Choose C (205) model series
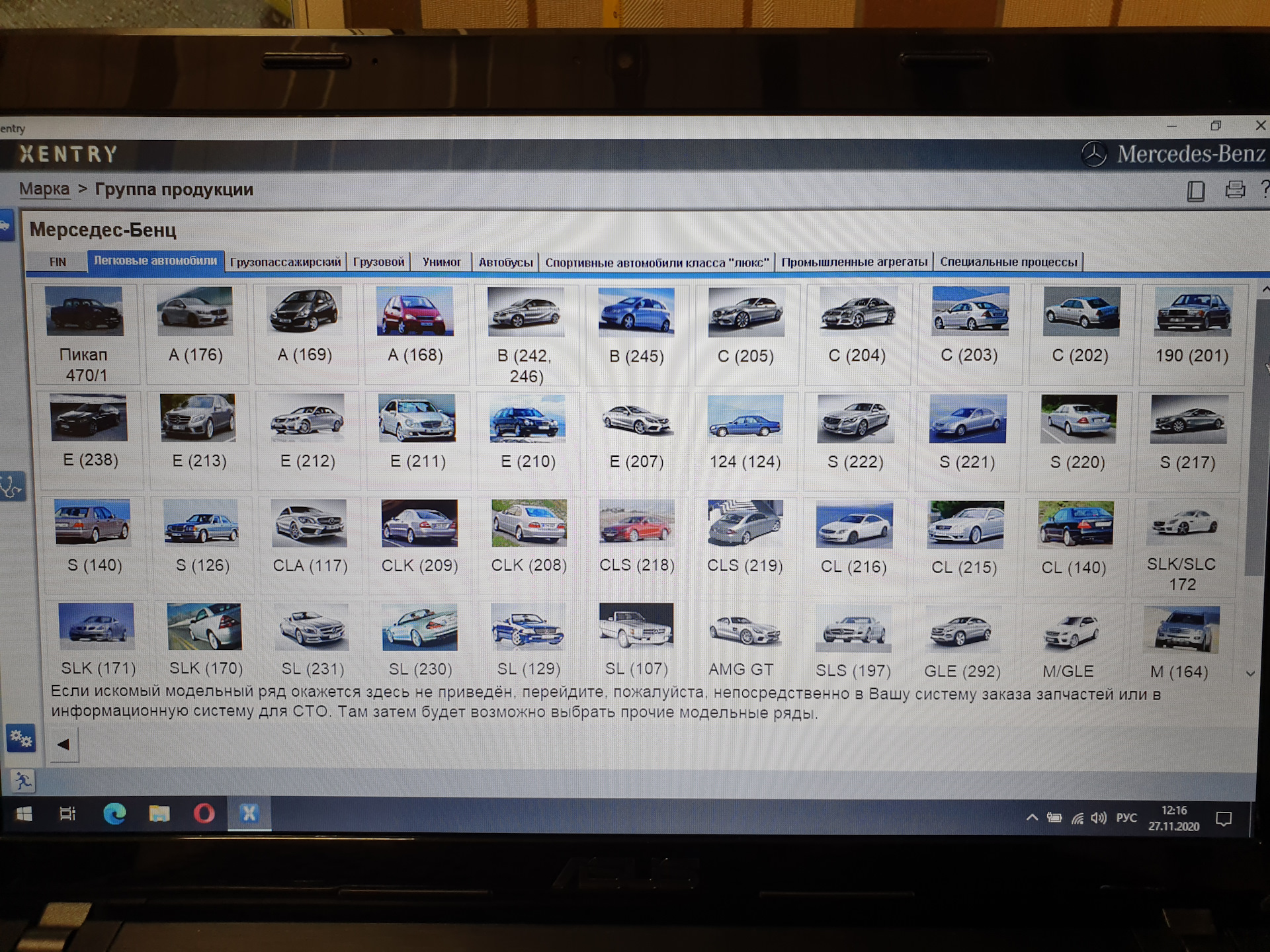The height and width of the screenshot is (952, 1270). tap(745, 311)
